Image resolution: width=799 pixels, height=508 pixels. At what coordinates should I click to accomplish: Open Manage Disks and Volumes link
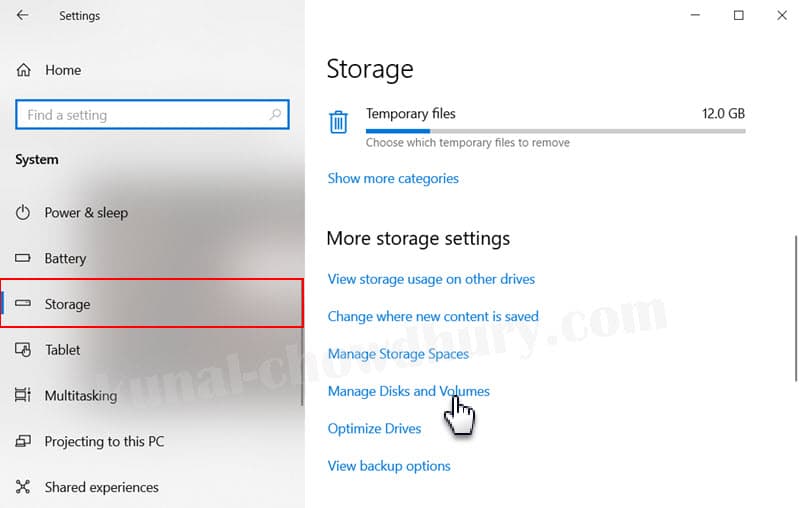(x=408, y=391)
